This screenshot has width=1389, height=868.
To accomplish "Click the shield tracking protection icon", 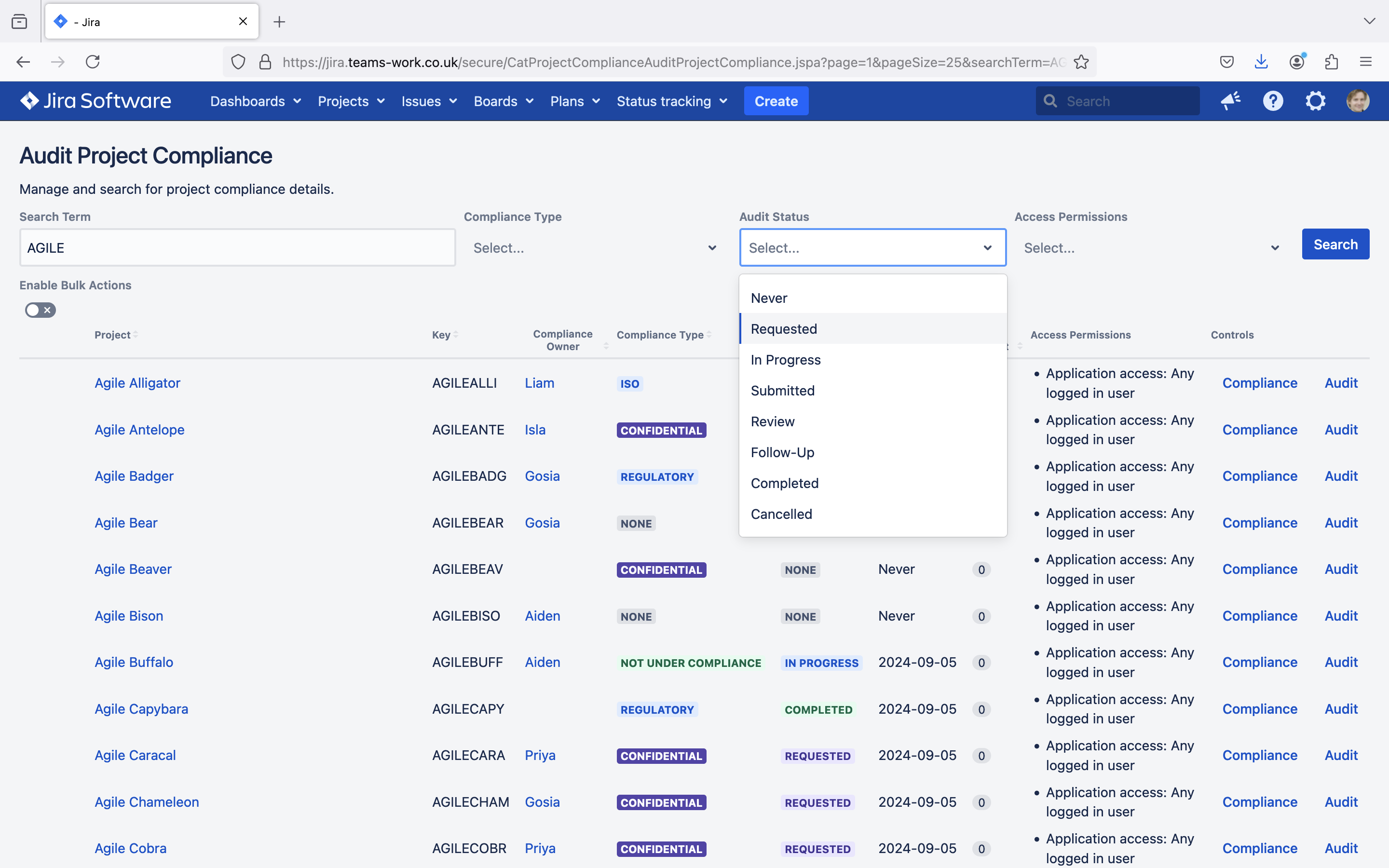I will 238,62.
